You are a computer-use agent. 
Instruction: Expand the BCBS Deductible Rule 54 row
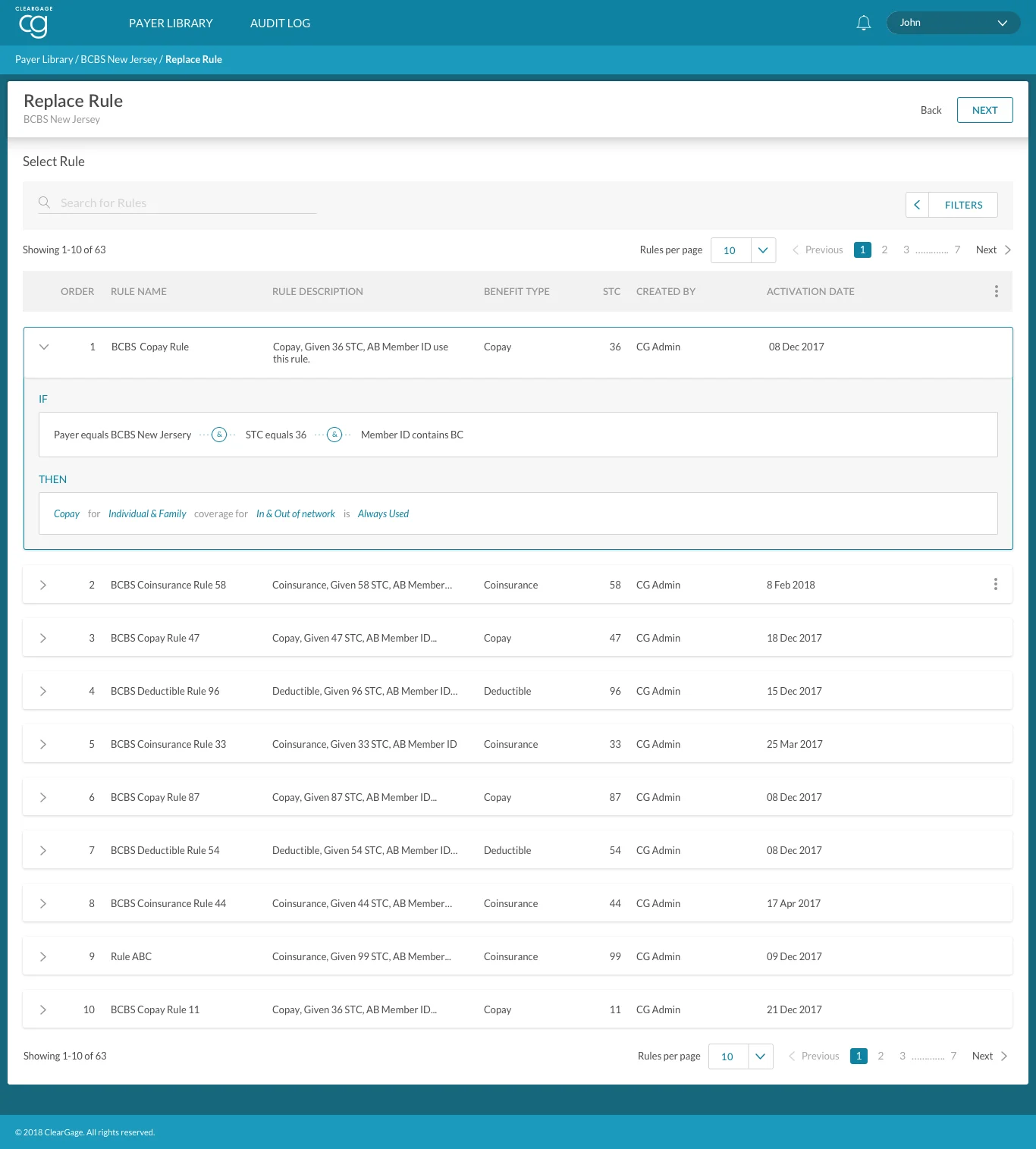(43, 850)
